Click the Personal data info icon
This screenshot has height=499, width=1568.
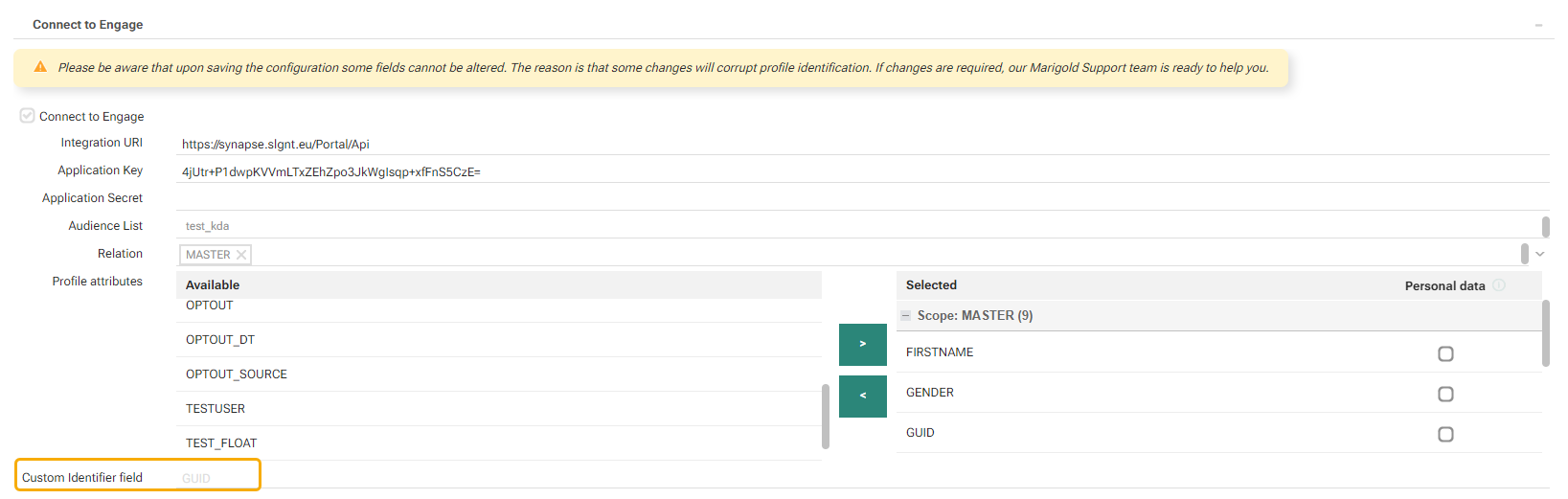1499,285
